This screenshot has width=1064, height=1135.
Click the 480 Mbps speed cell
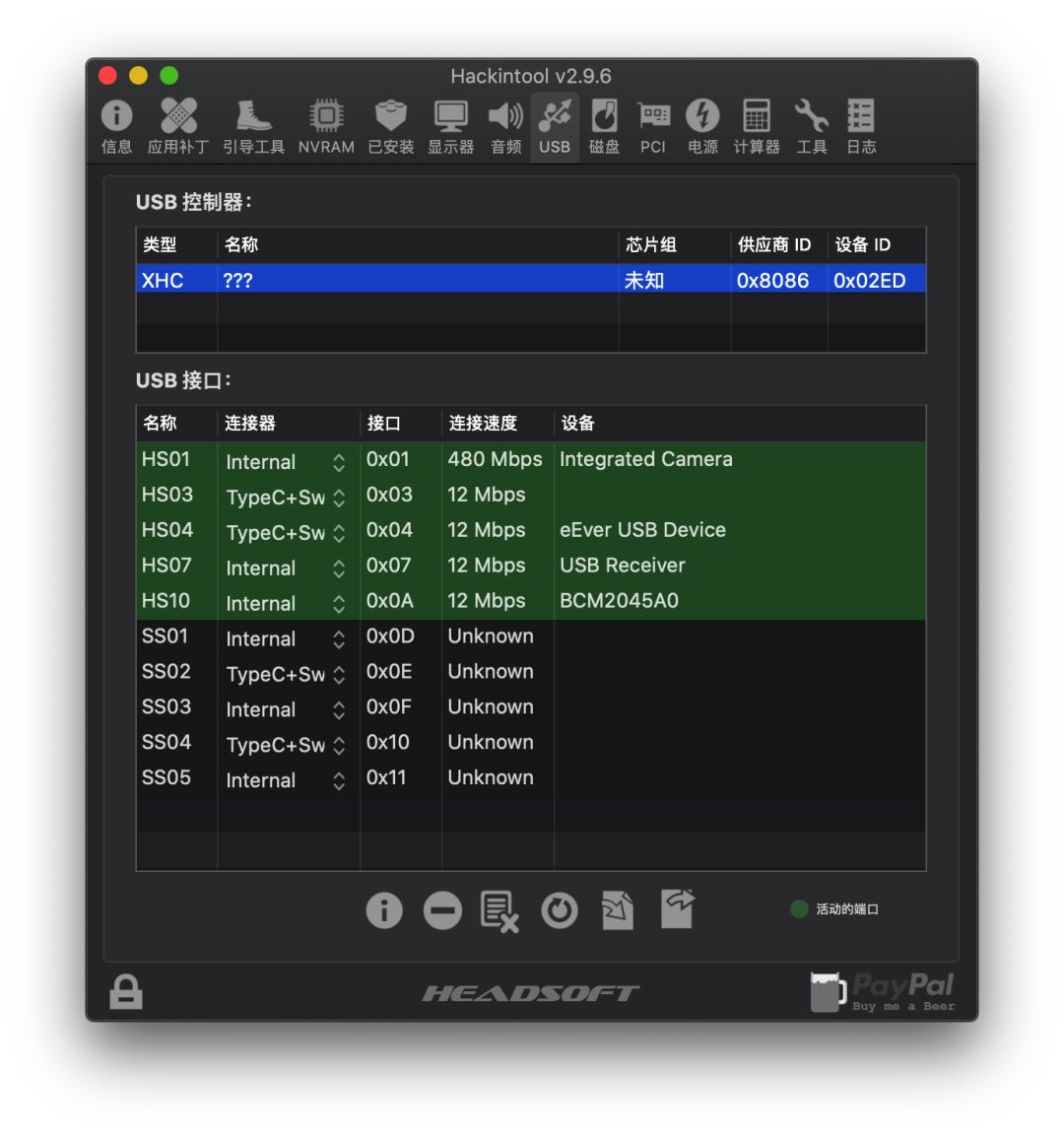pyautogui.click(x=495, y=460)
